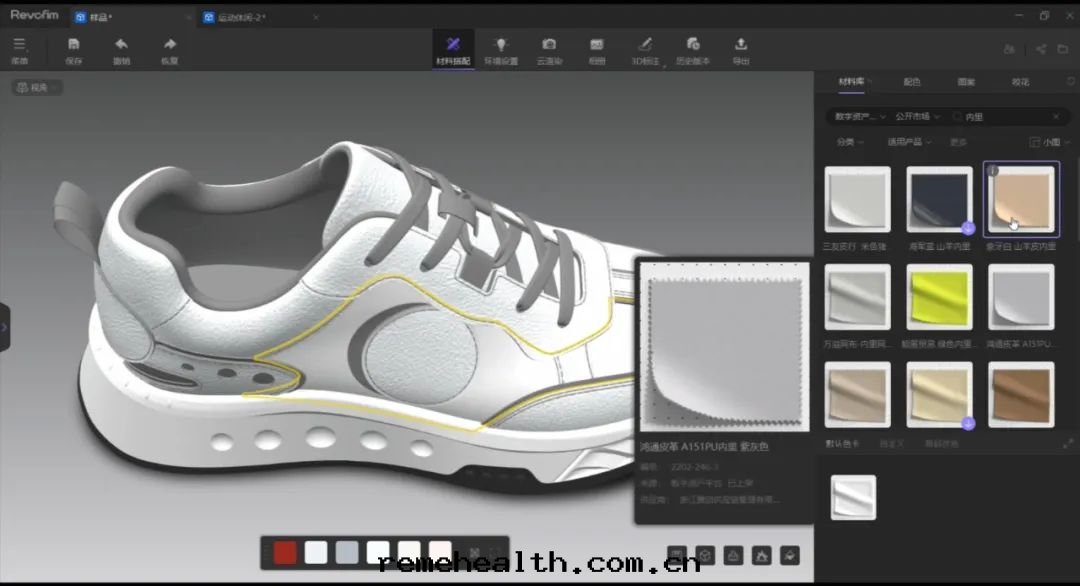Expand the 适用产品 applicable product dropdown

pos(909,142)
